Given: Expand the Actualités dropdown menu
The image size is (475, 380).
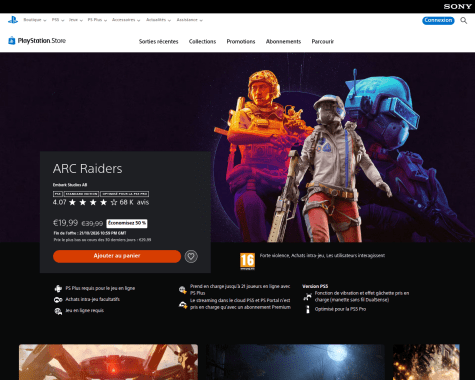Looking at the screenshot, I should click(158, 20).
